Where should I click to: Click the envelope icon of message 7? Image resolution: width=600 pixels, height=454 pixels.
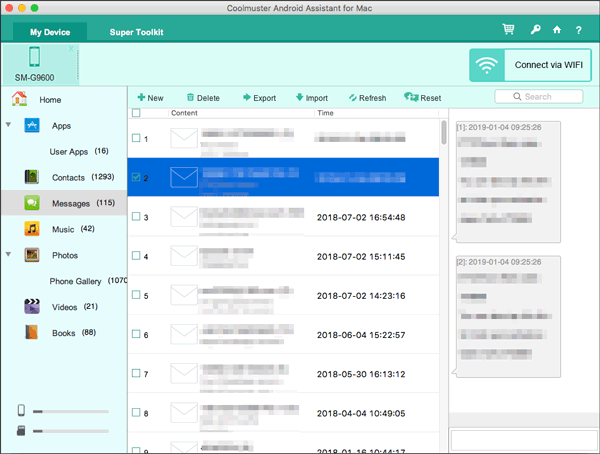point(184,374)
